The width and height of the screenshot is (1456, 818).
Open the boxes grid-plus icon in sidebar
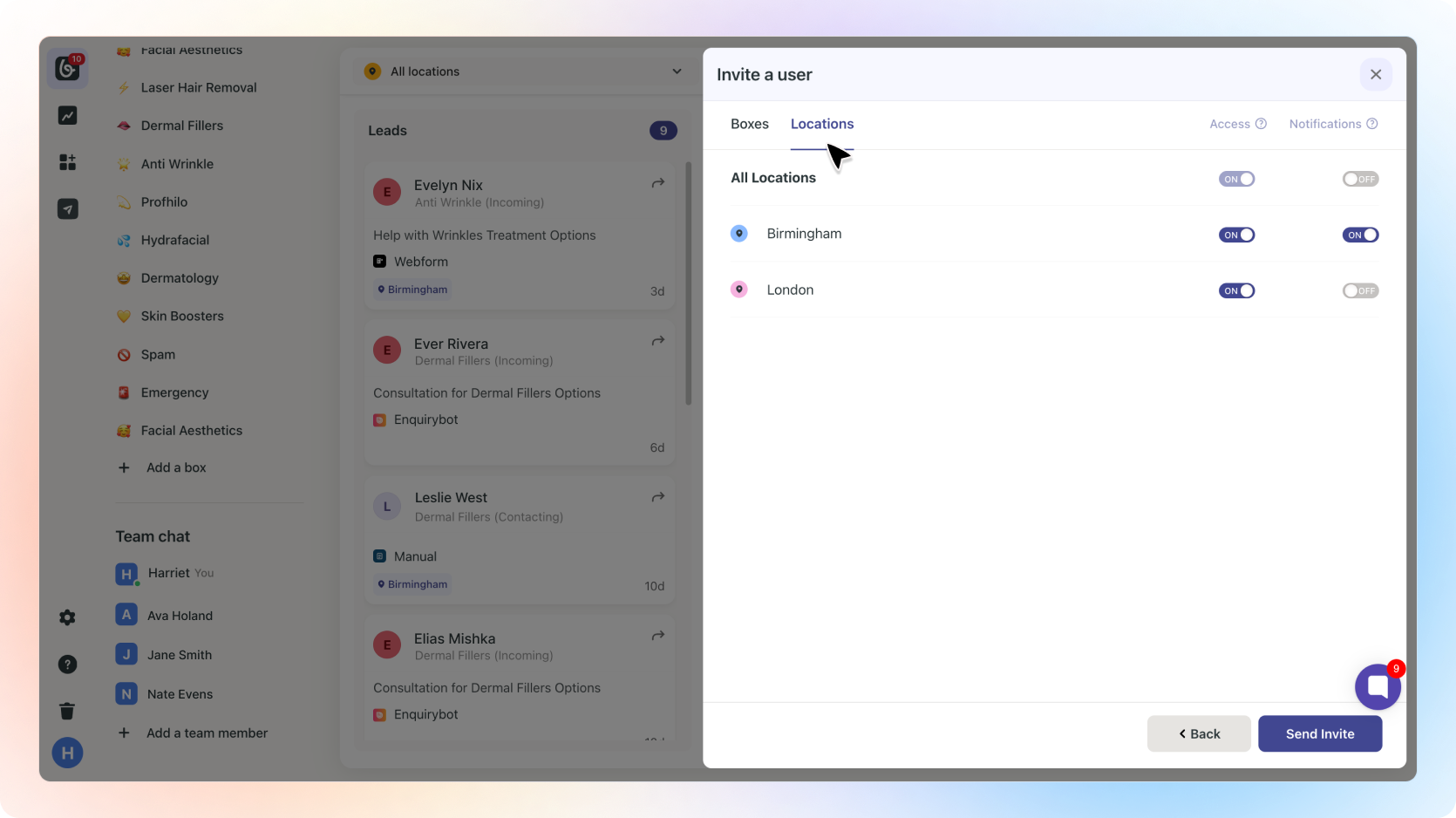click(x=68, y=162)
